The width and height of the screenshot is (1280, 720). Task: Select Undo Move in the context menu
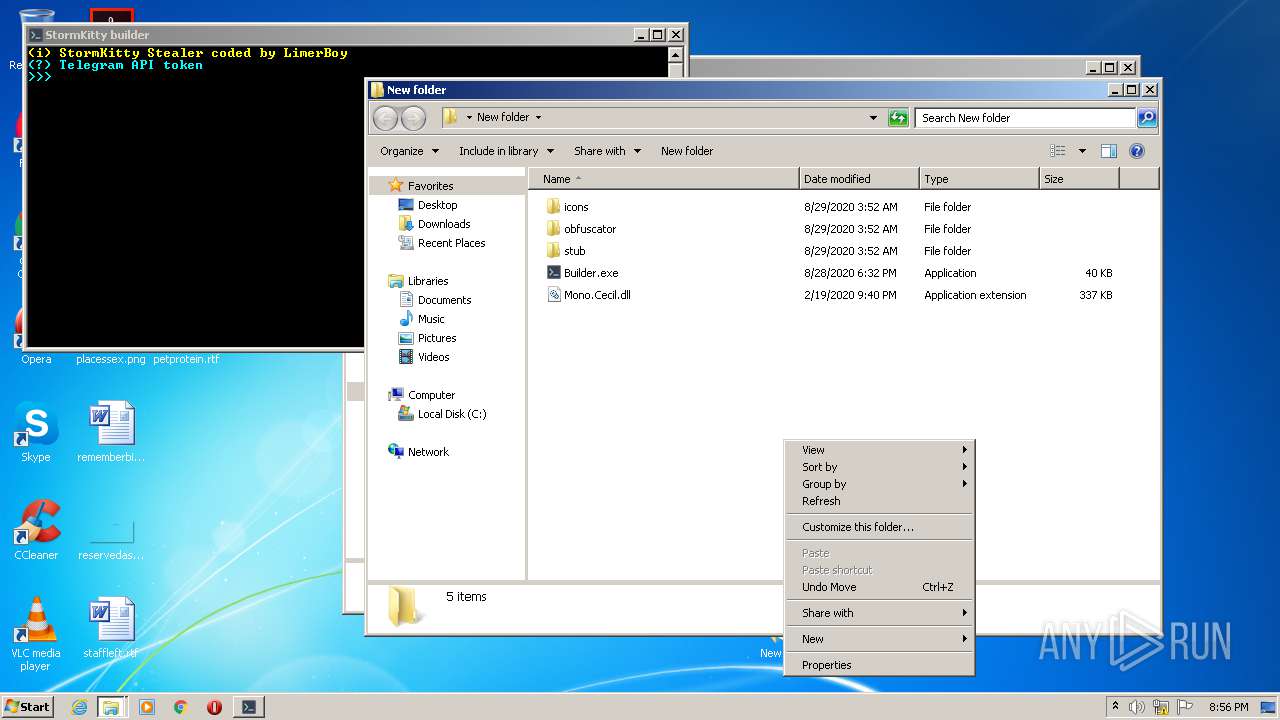click(879, 587)
